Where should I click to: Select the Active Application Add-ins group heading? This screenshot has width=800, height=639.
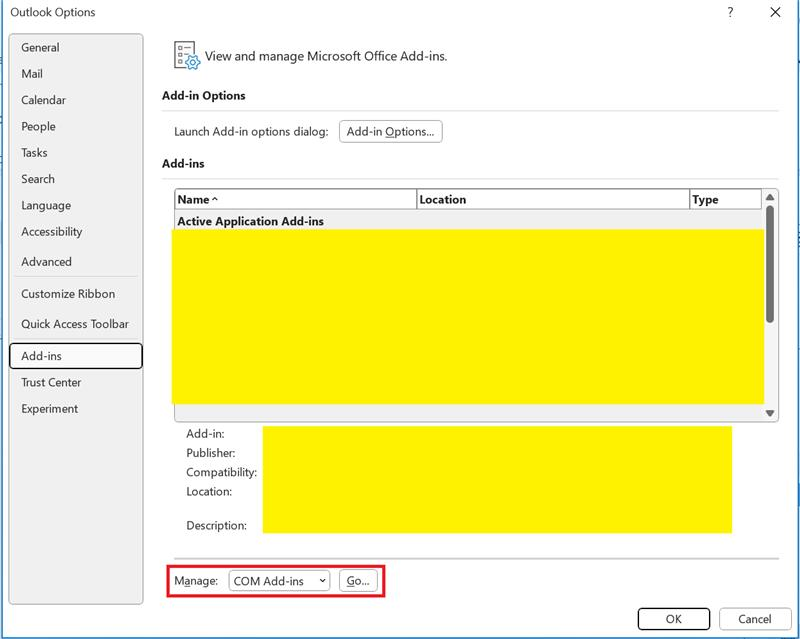(x=251, y=222)
